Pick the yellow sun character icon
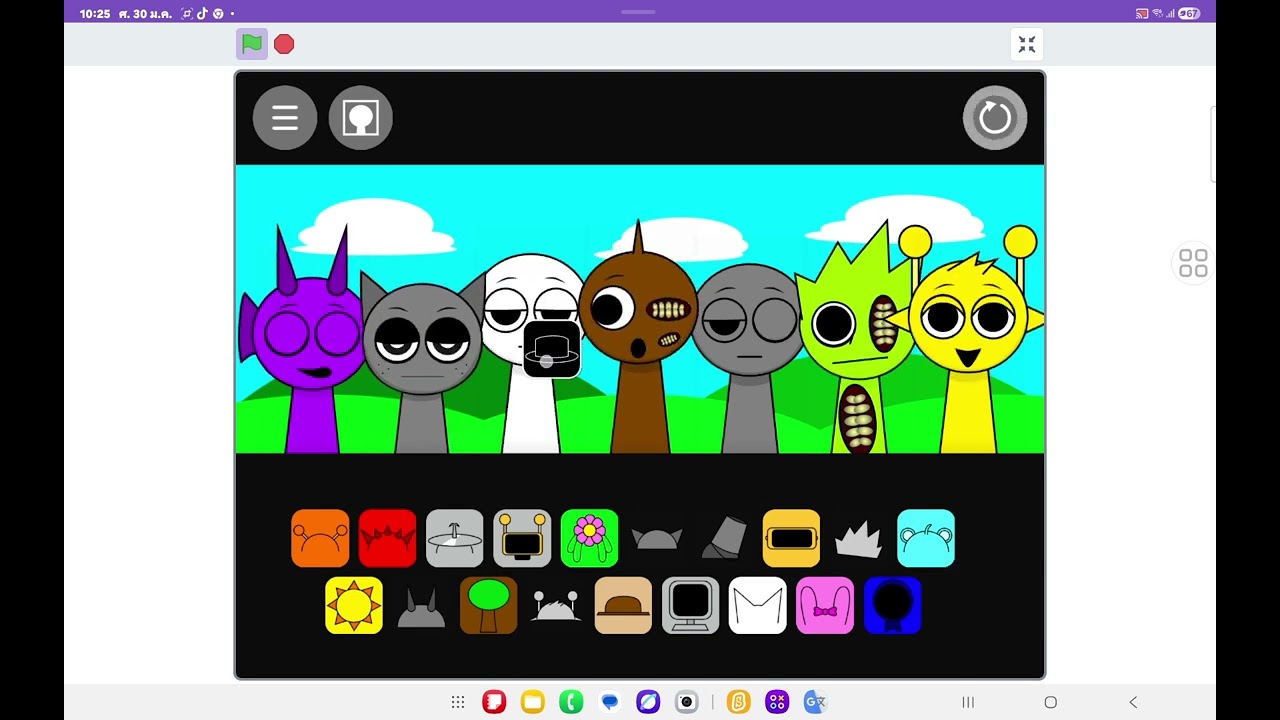Image resolution: width=1280 pixels, height=720 pixels. [354, 605]
